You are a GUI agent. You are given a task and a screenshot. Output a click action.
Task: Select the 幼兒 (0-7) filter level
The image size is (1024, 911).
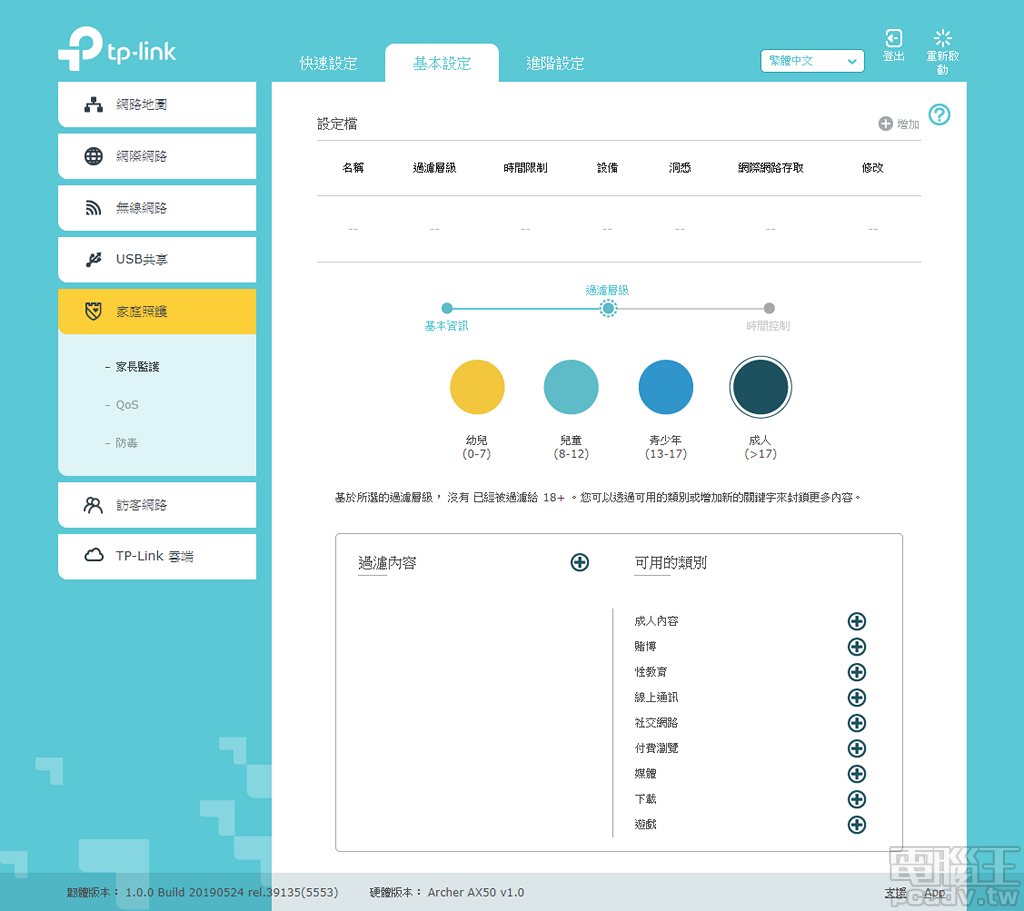pyautogui.click(x=477, y=386)
